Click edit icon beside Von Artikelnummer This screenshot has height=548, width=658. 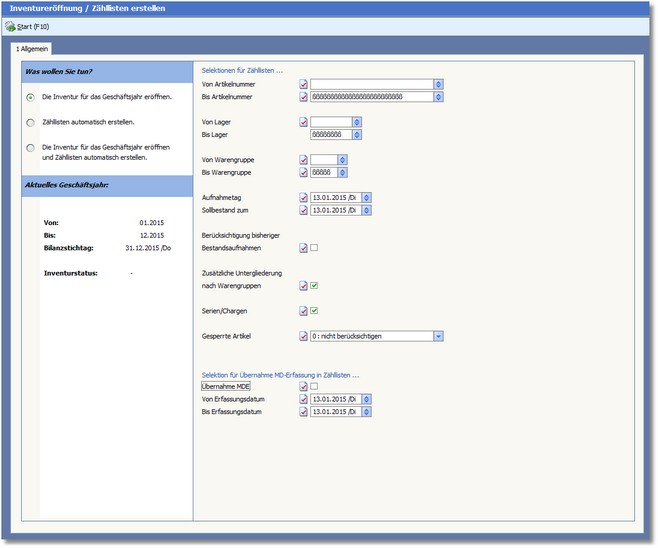click(x=303, y=85)
